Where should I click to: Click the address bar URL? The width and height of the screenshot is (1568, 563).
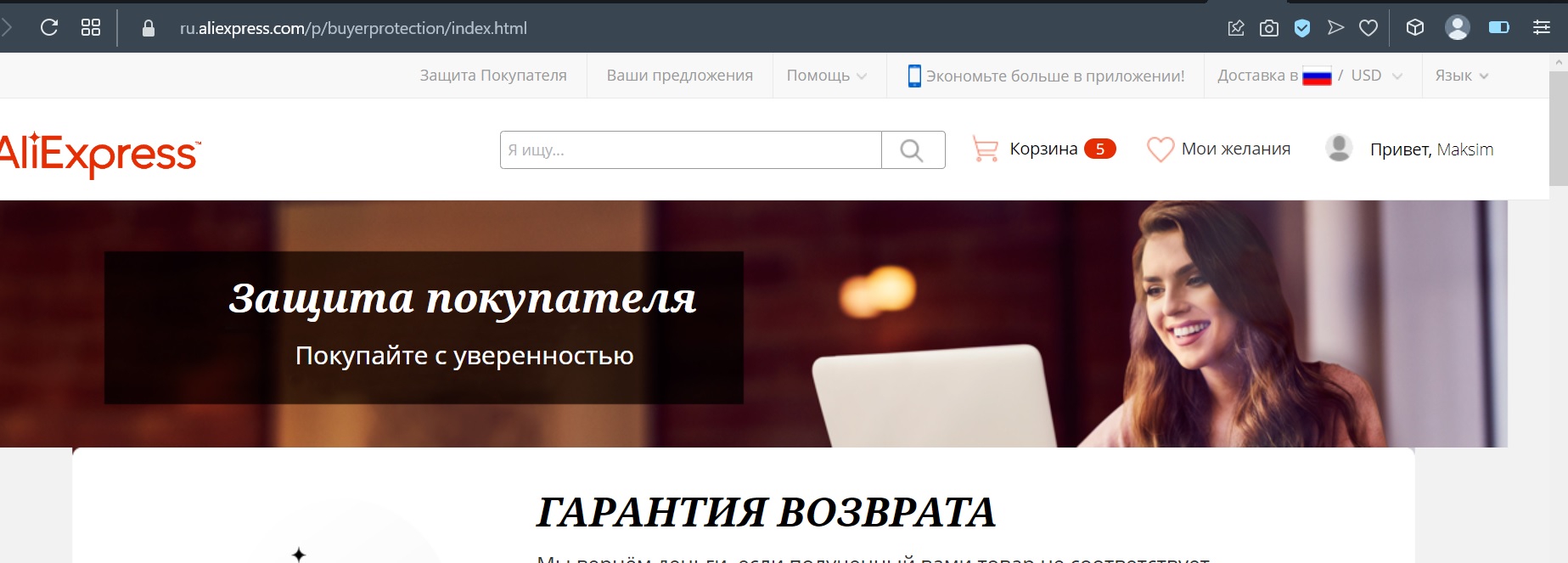pyautogui.click(x=353, y=28)
